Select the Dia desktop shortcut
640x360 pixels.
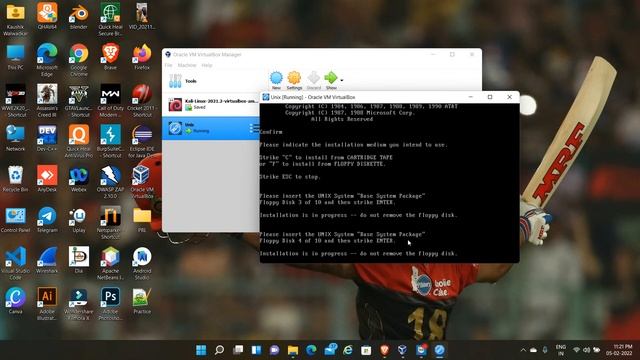79,260
